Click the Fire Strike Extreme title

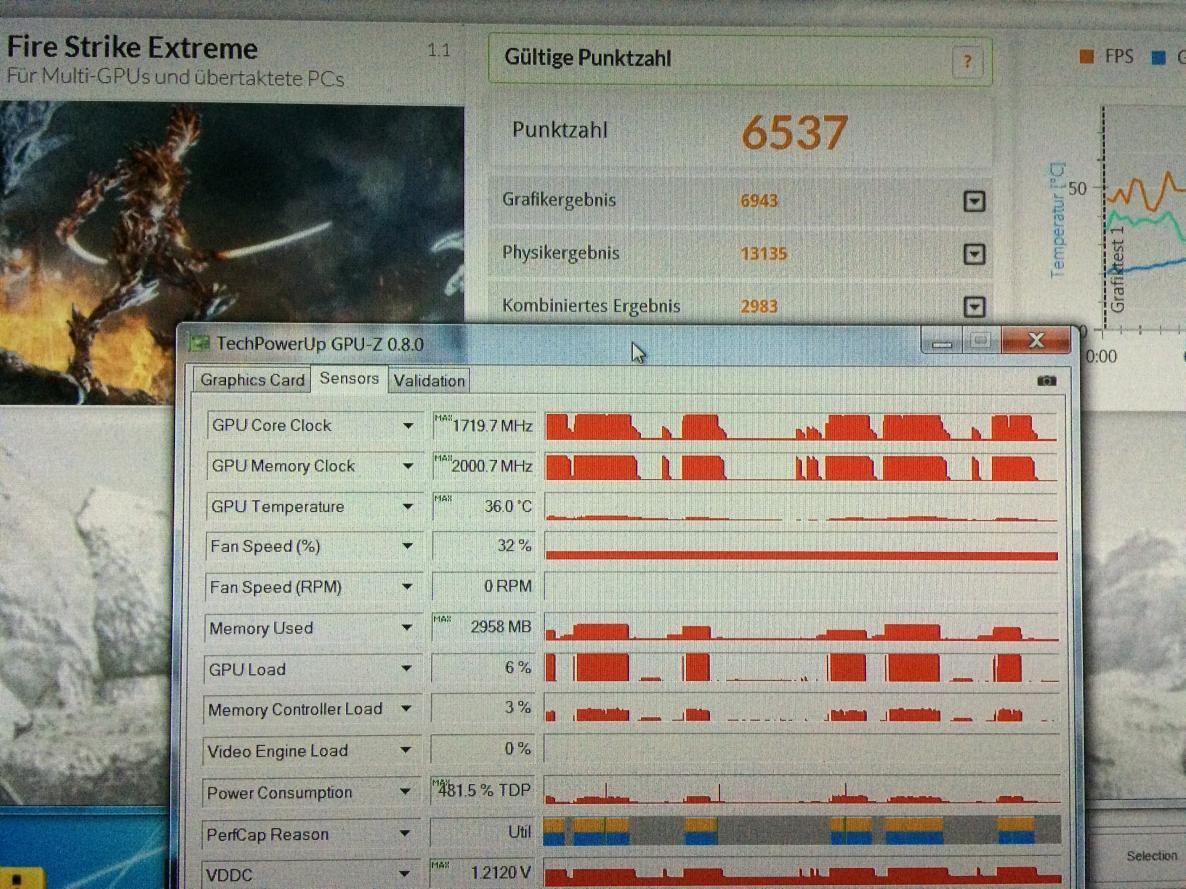(132, 48)
